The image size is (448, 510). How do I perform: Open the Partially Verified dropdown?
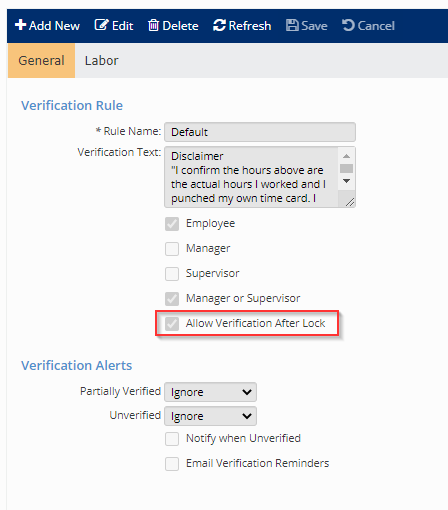(x=210, y=392)
